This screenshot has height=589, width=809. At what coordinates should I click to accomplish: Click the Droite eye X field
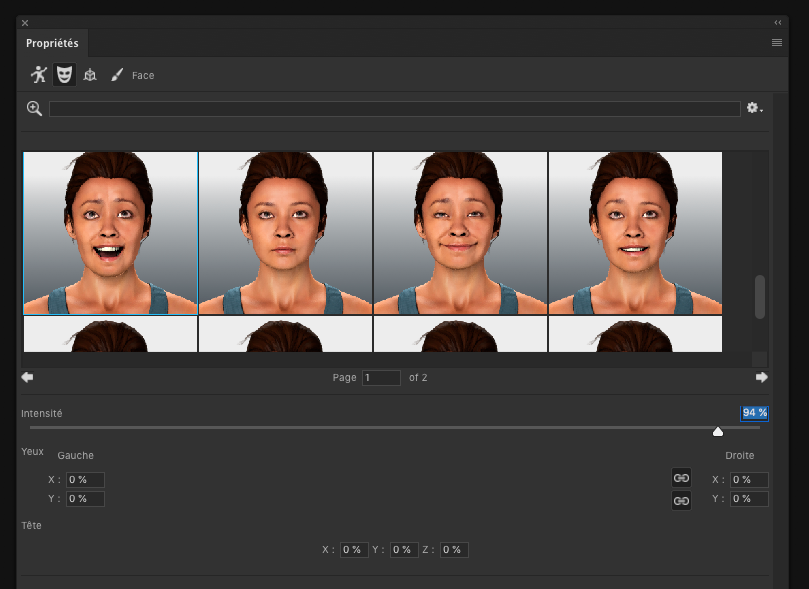[749, 480]
